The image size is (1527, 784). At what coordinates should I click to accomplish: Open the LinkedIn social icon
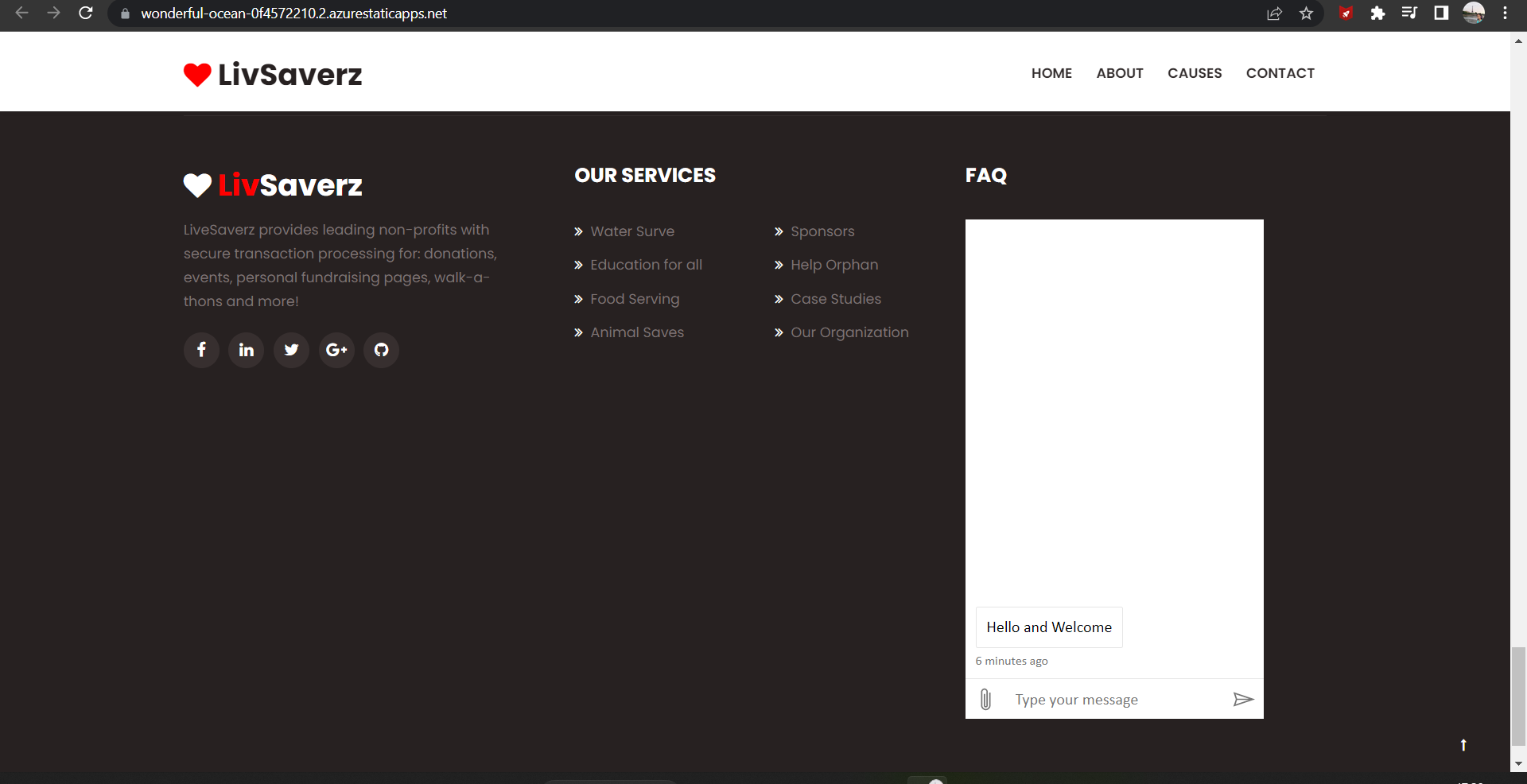pos(247,350)
